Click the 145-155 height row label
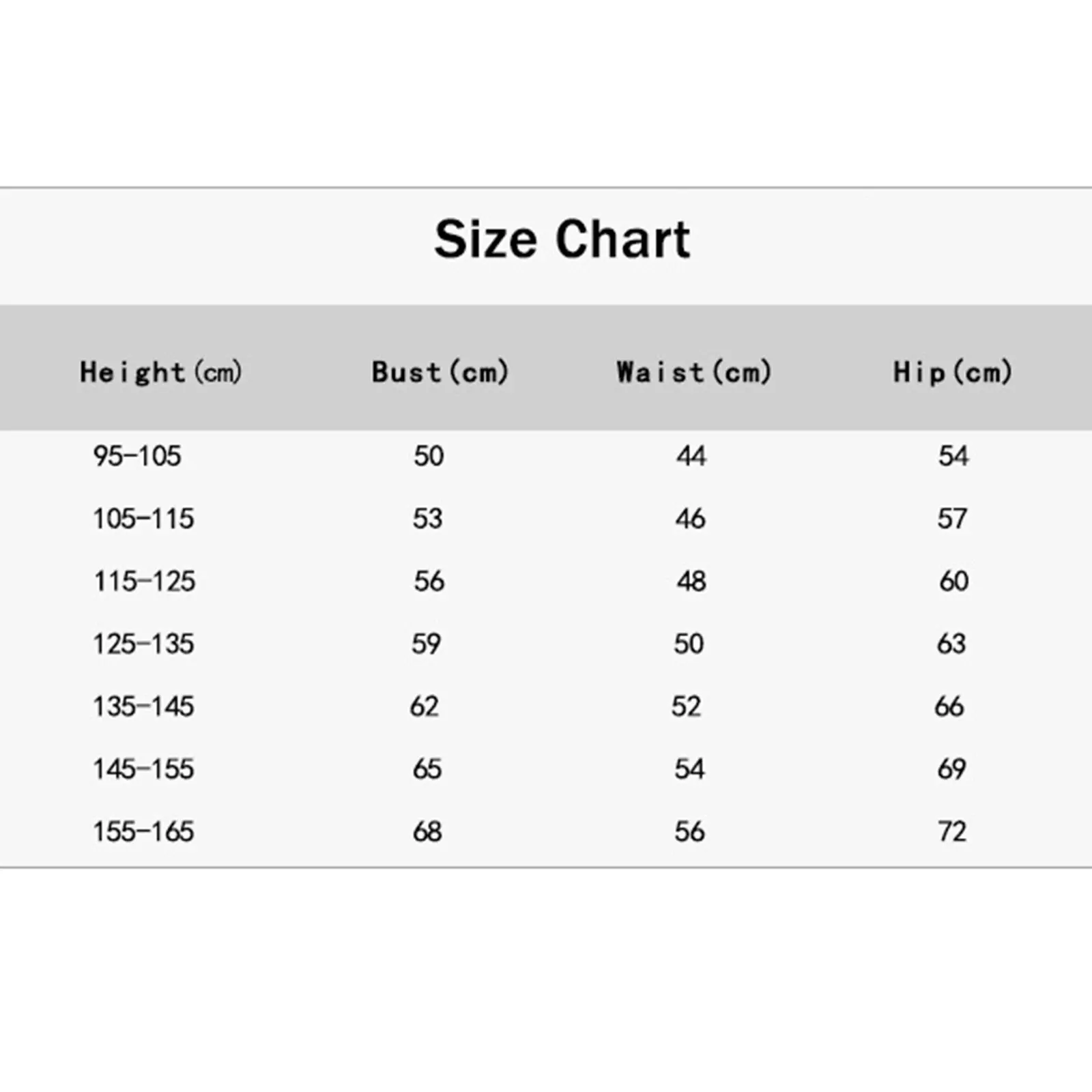1092x1092 pixels. (143, 769)
